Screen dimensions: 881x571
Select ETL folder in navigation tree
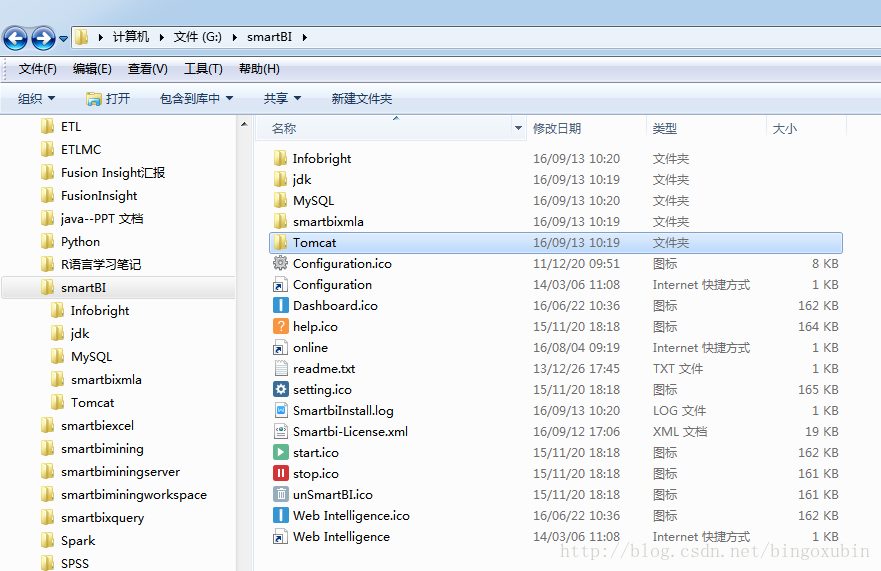coord(61,126)
